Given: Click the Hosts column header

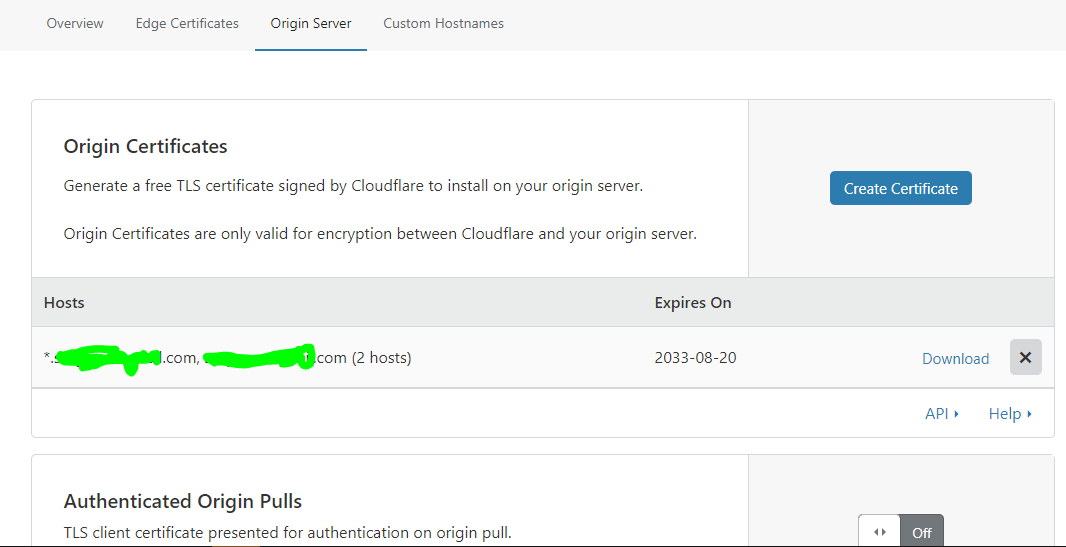Looking at the screenshot, I should point(64,302).
